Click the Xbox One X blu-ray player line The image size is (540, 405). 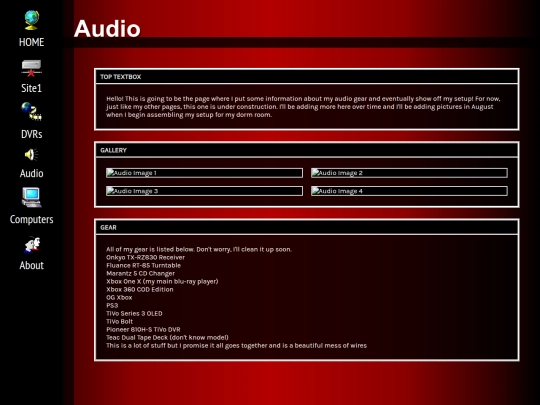coord(162,281)
